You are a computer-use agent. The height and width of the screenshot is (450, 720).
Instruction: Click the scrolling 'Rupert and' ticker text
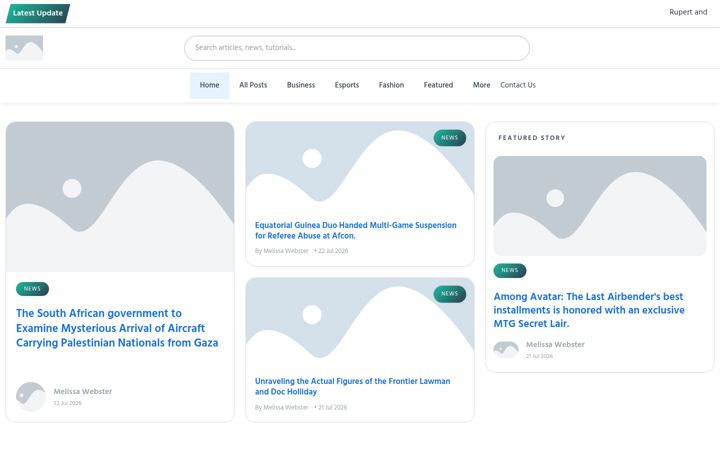click(688, 12)
